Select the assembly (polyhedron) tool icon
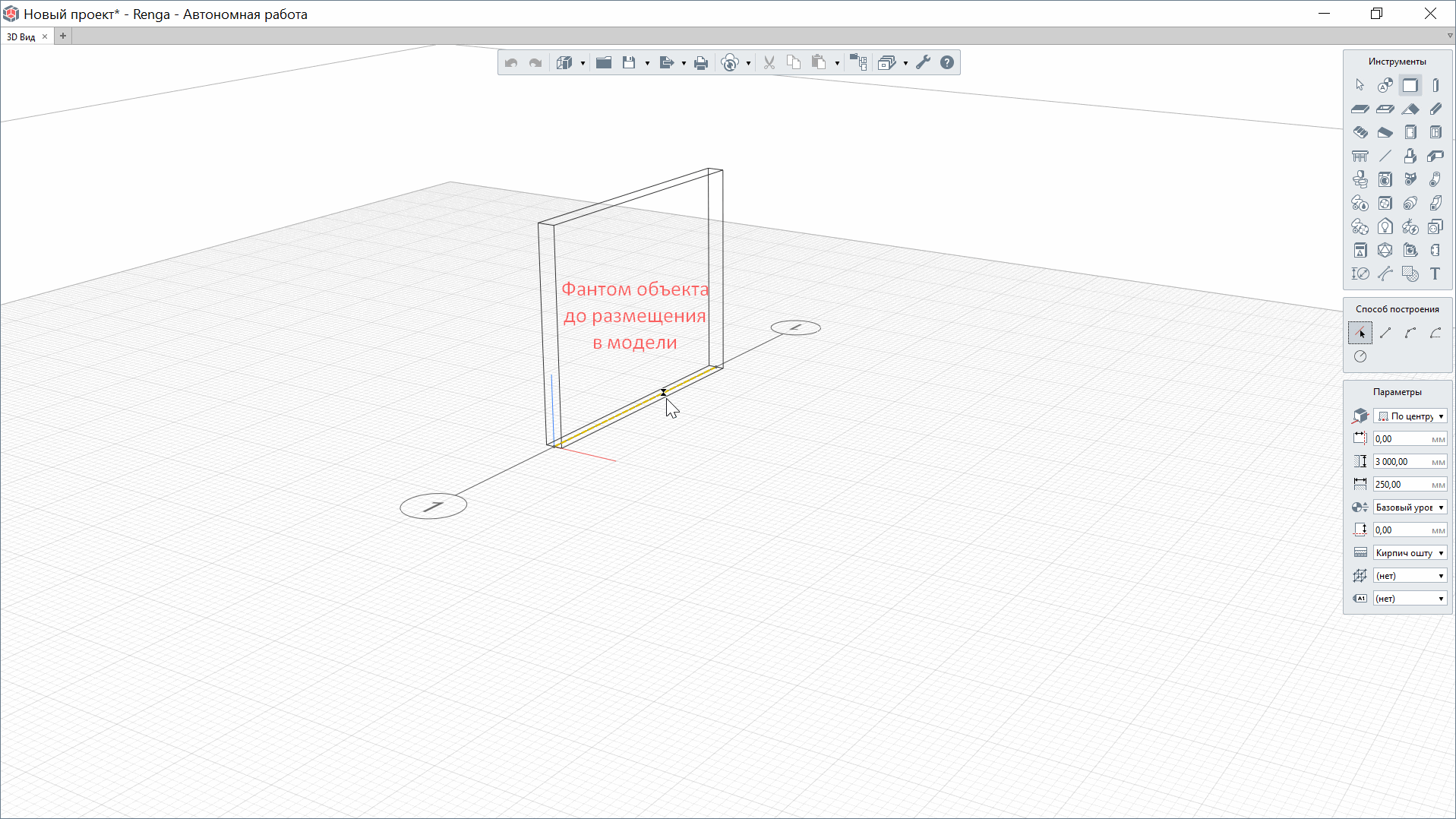 point(1385,250)
